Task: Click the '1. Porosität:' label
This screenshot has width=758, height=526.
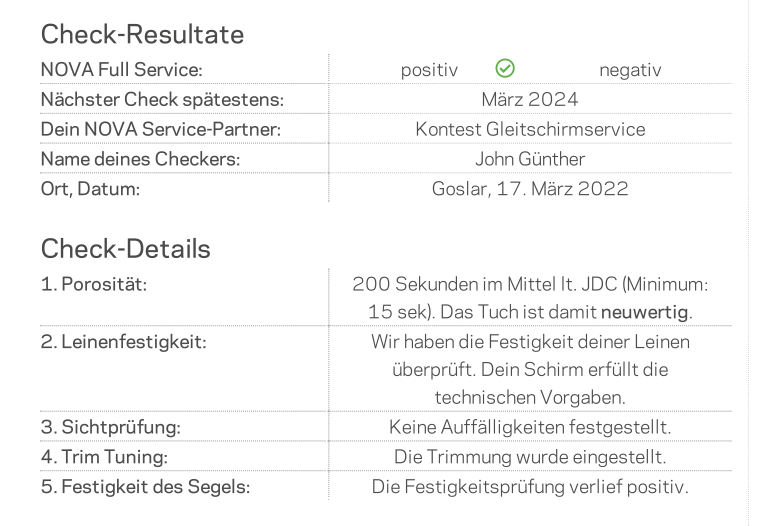Action: 94,284
